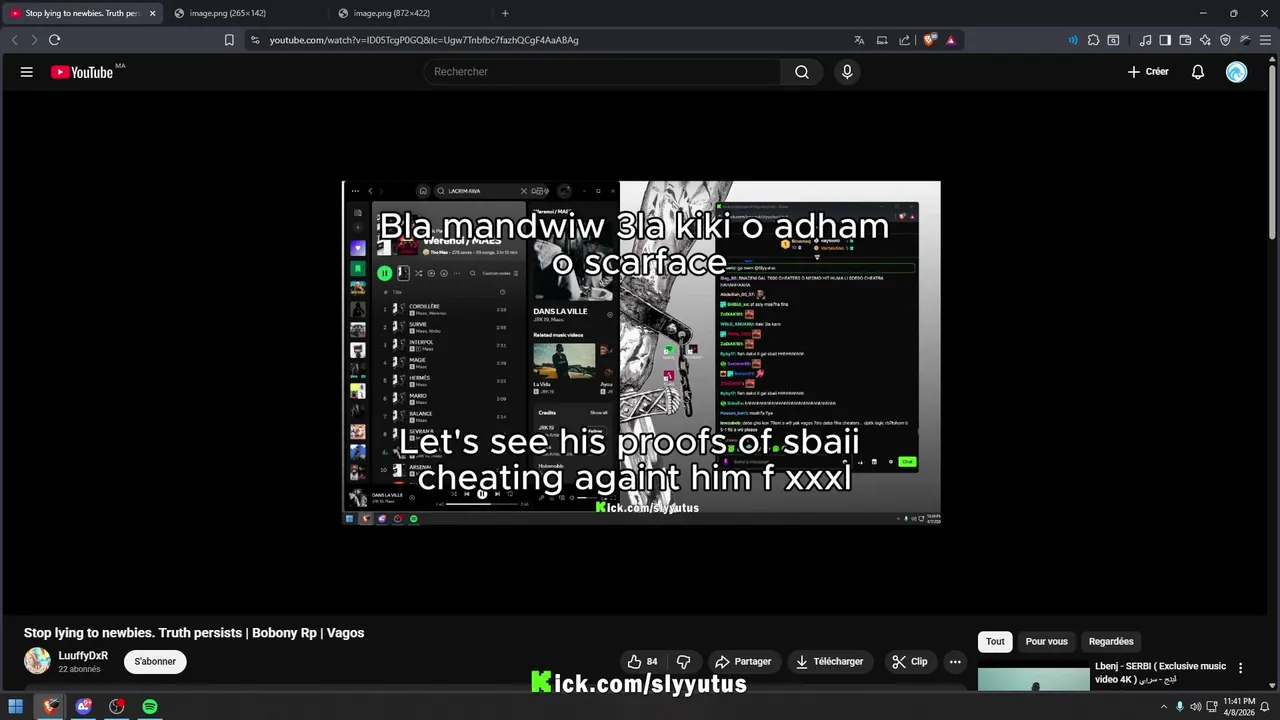1280x720 pixels.
Task: Open the Extensions puzzle icon
Action: 1093,40
